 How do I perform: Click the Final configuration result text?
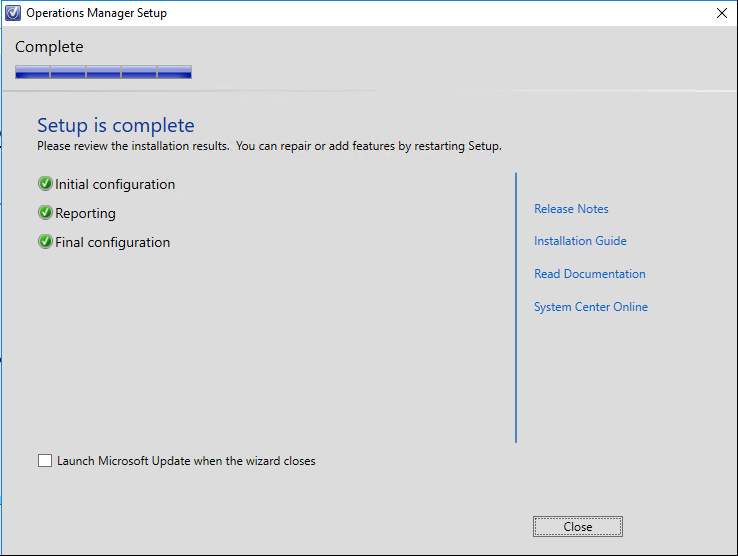pos(112,242)
